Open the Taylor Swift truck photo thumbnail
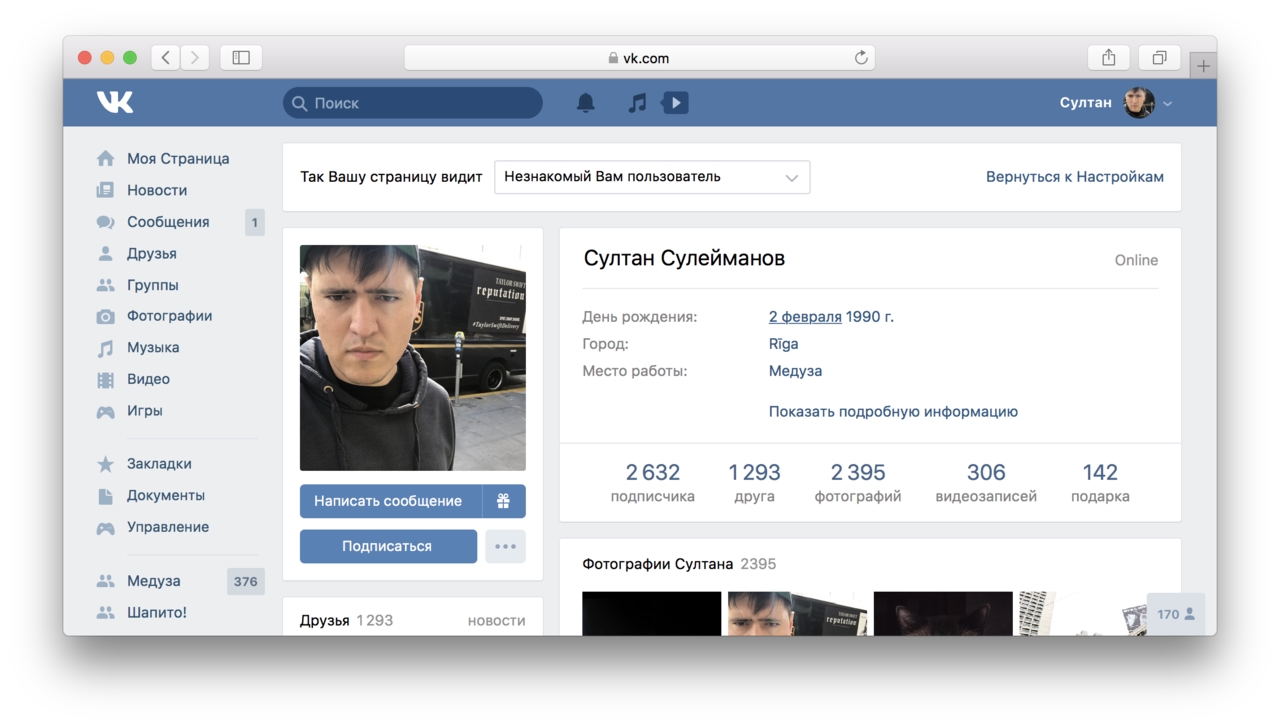Viewport: 1280px width, 726px height. tap(797, 614)
